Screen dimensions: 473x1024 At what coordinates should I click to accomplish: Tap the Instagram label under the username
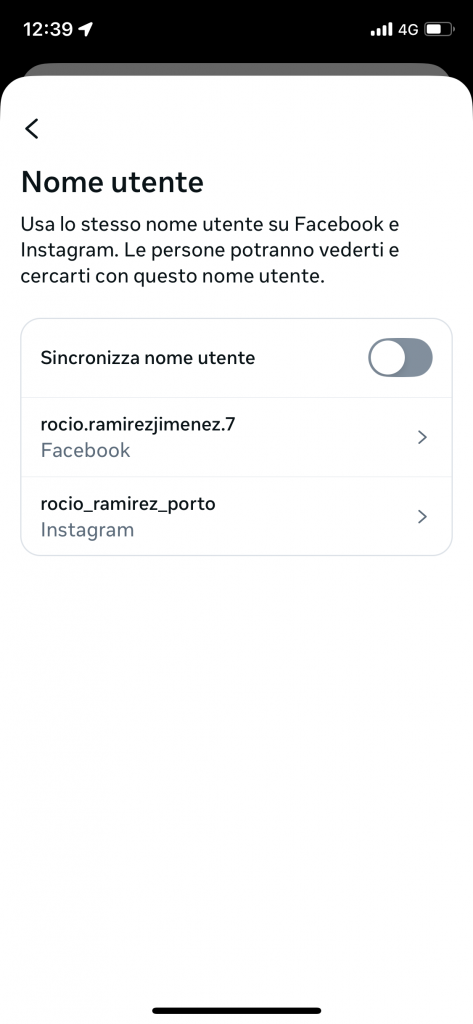point(88,530)
